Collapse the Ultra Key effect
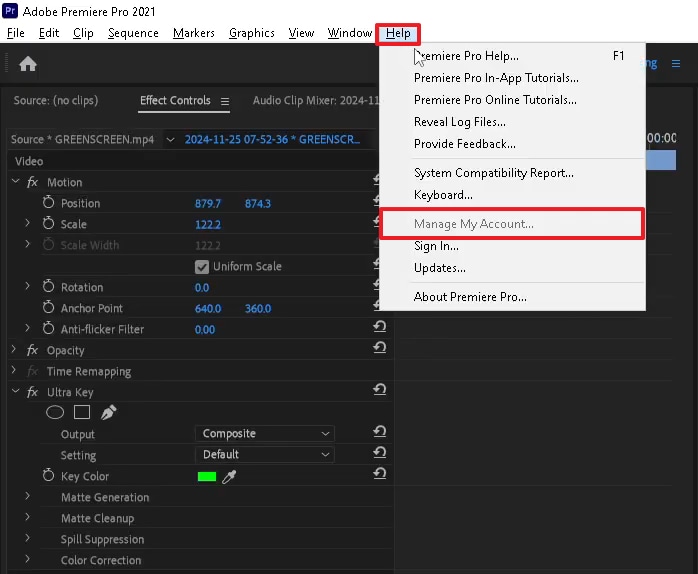 16,391
